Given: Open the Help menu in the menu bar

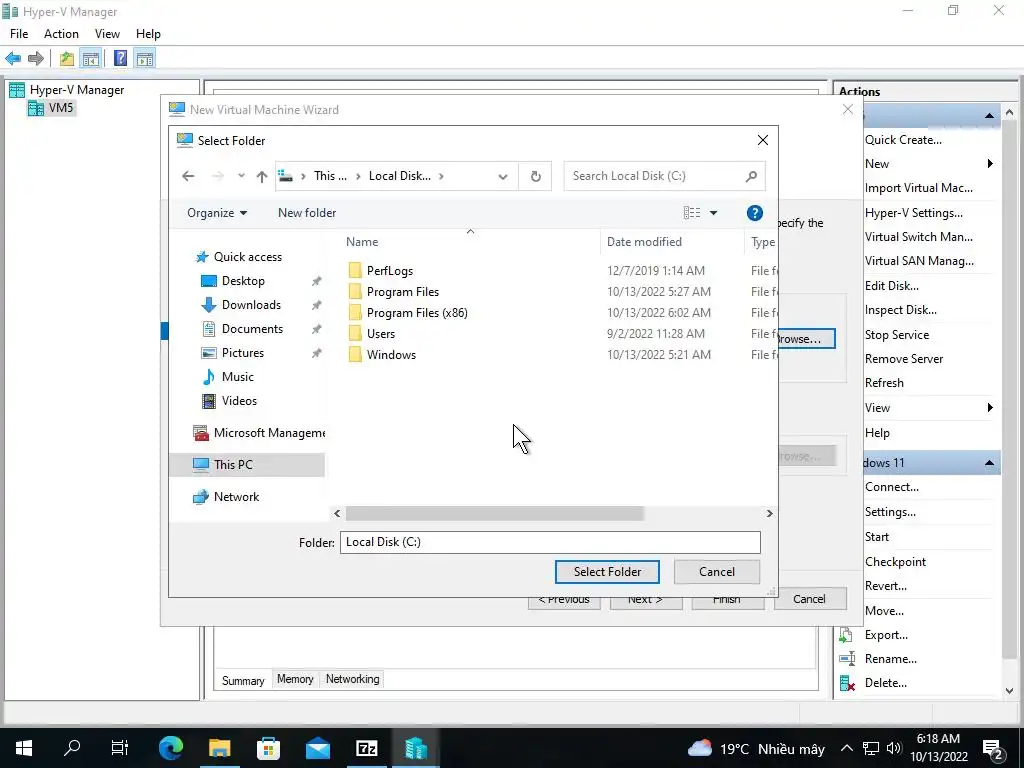Looking at the screenshot, I should tap(148, 34).
